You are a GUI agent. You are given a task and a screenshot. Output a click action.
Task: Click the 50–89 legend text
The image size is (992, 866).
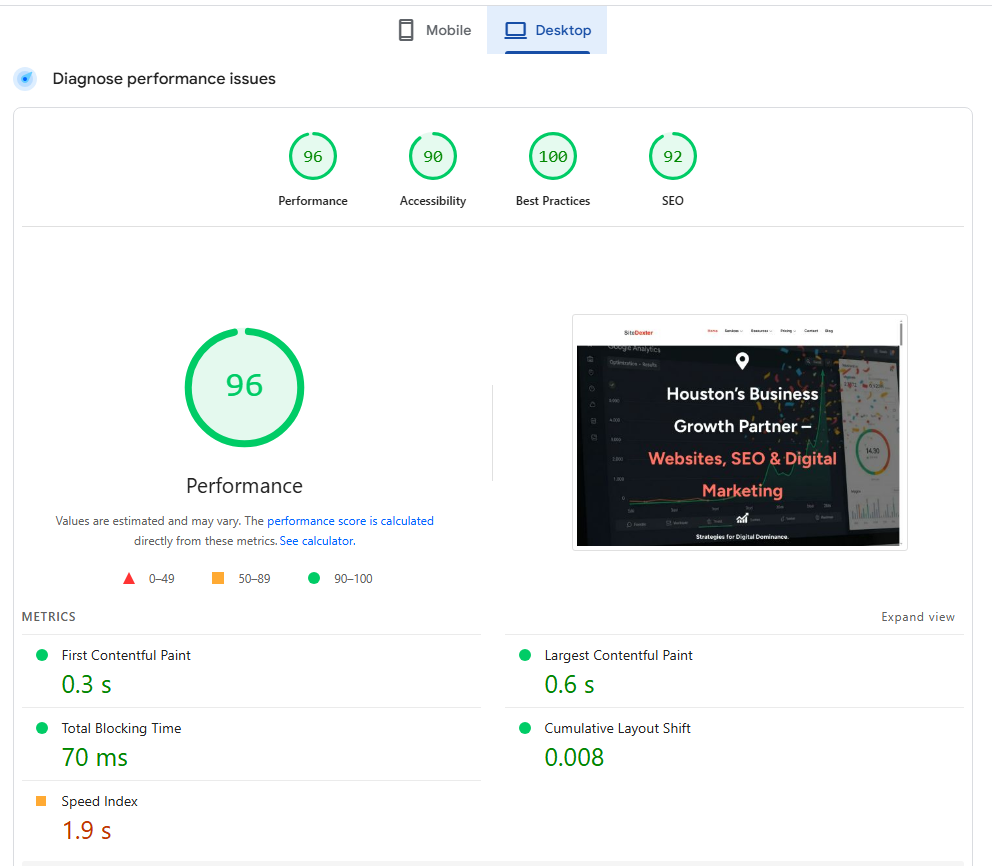pyautogui.click(x=254, y=578)
